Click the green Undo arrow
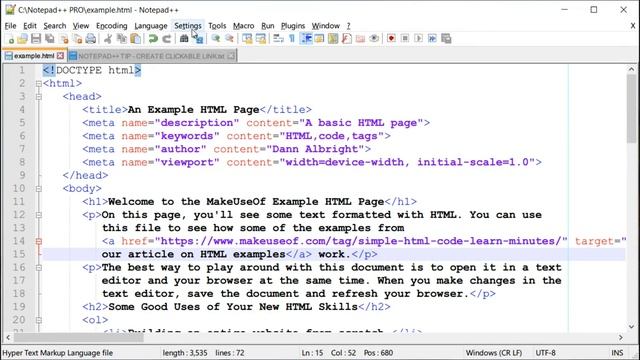640x360 pixels. click(x=153, y=39)
